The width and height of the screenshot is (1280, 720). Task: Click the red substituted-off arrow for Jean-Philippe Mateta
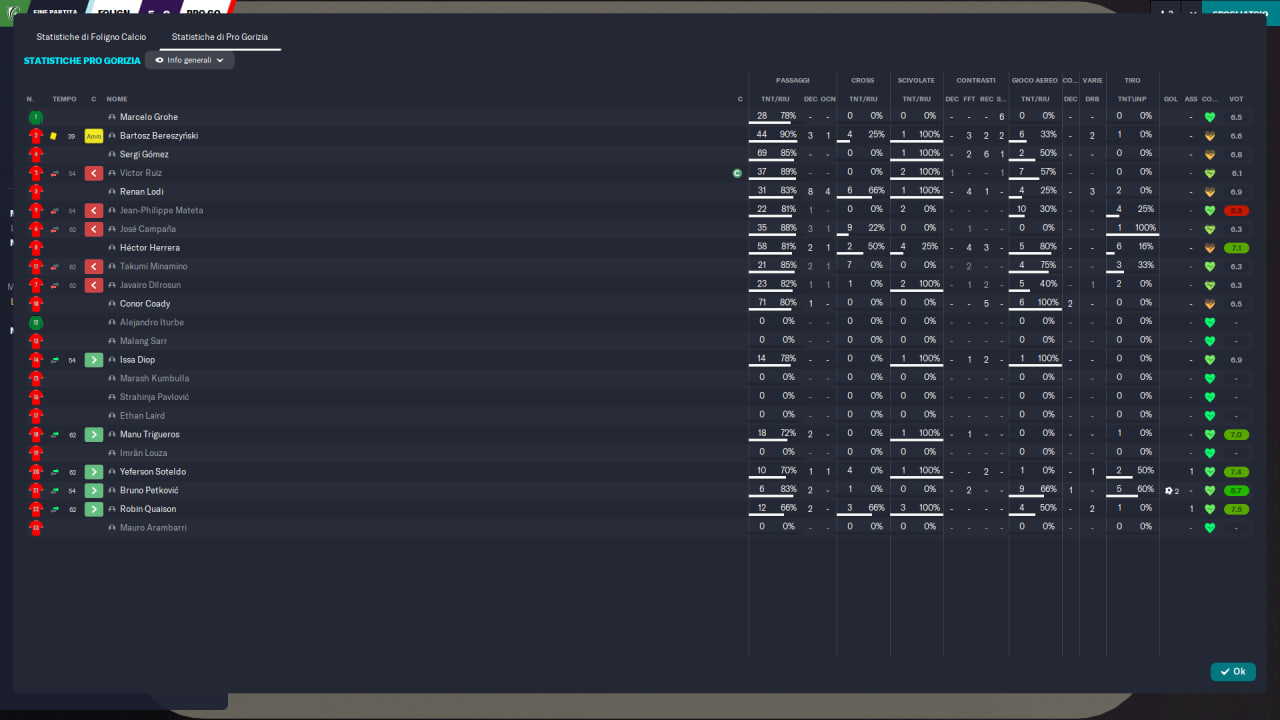click(94, 210)
